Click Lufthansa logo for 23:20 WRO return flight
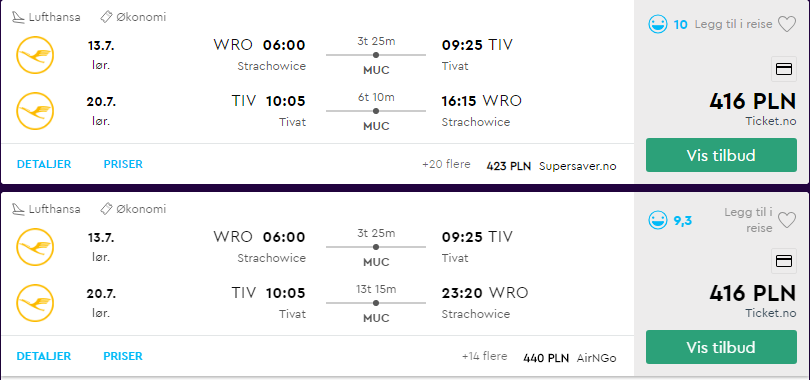810x380 pixels. (x=35, y=303)
